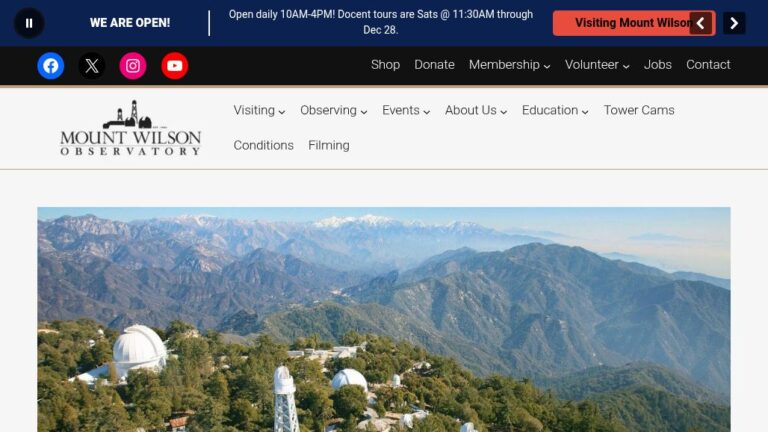This screenshot has height=432, width=768.
Task: Go to previous banner slide arrow
Action: 700,23
